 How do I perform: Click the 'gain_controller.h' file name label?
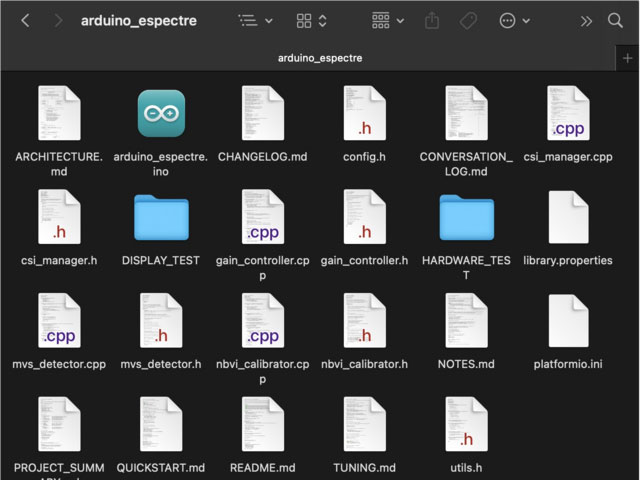pyautogui.click(x=364, y=260)
